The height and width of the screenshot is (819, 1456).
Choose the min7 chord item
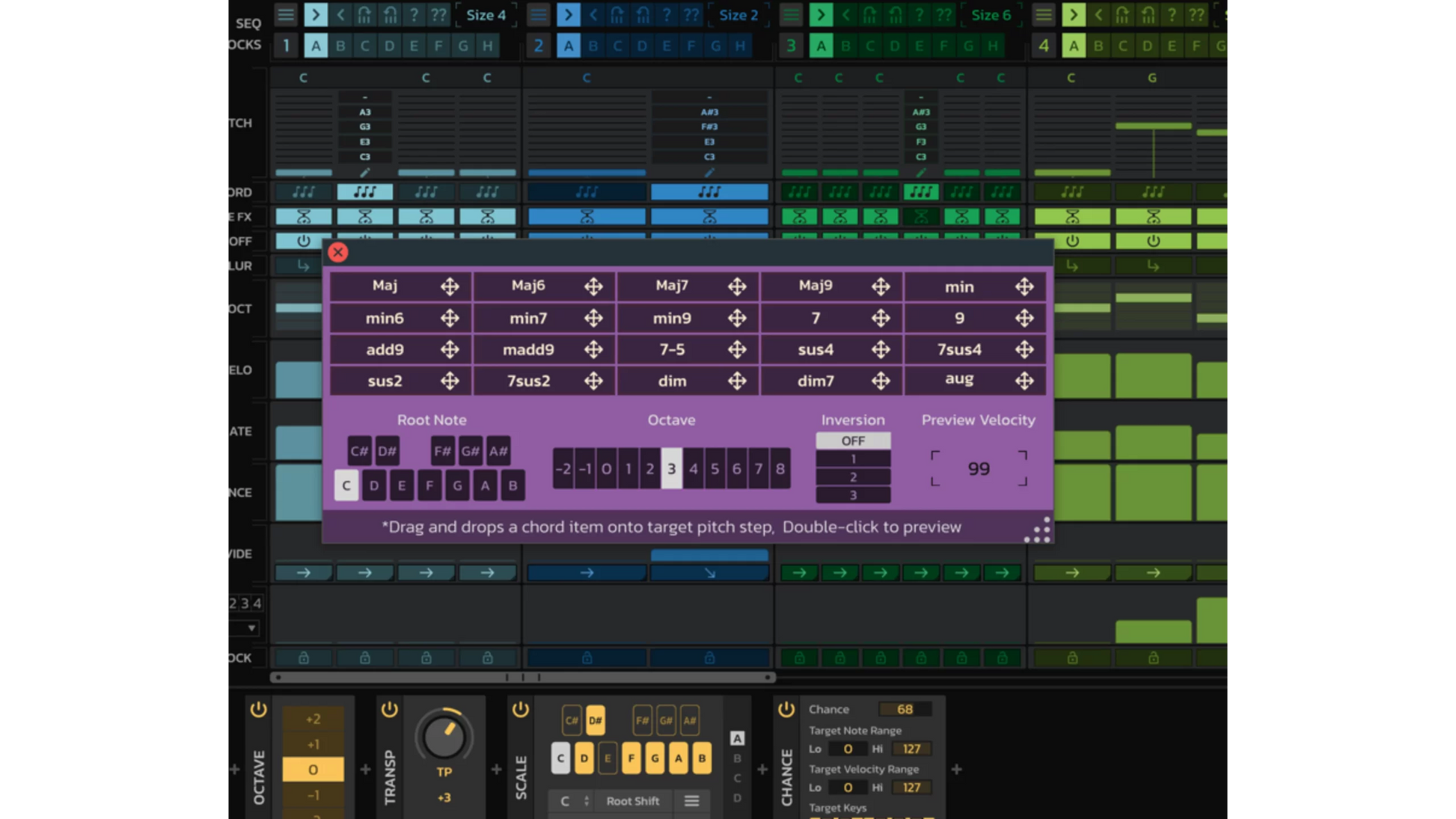point(528,319)
